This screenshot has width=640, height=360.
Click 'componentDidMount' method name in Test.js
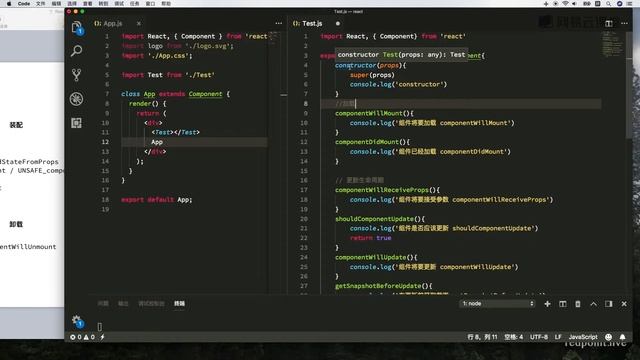coord(367,142)
